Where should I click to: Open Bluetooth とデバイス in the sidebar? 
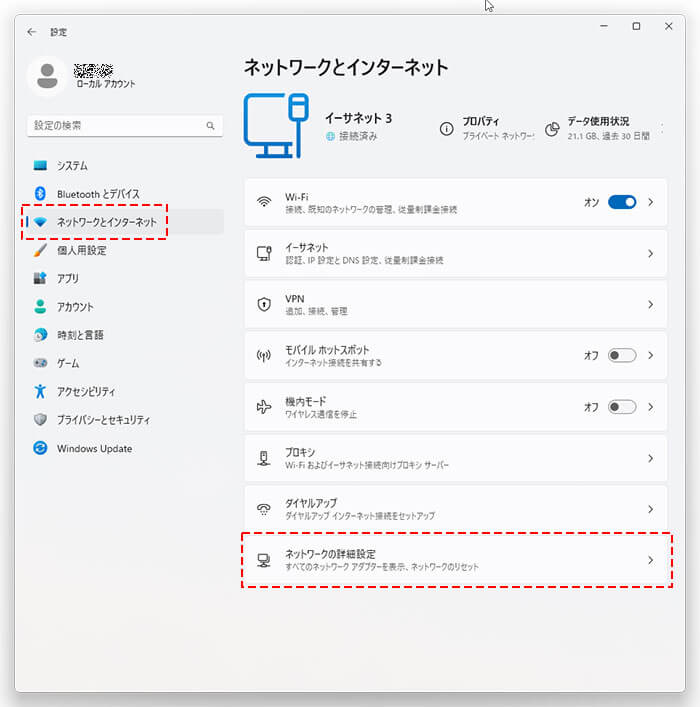(x=125, y=194)
